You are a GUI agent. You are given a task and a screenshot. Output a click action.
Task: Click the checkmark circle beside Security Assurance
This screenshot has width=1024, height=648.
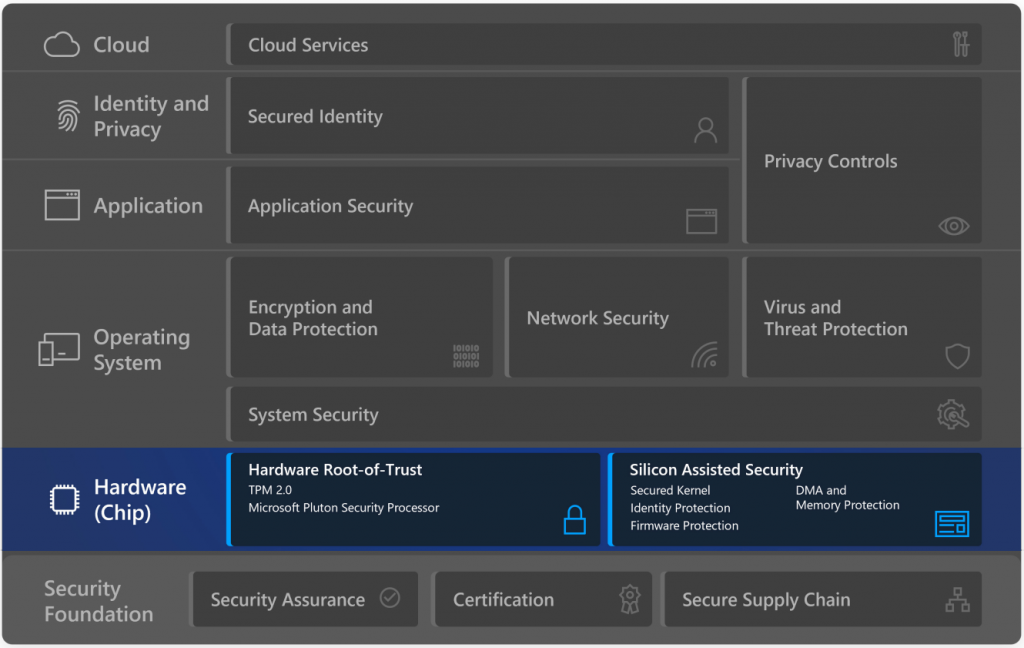[x=389, y=598]
